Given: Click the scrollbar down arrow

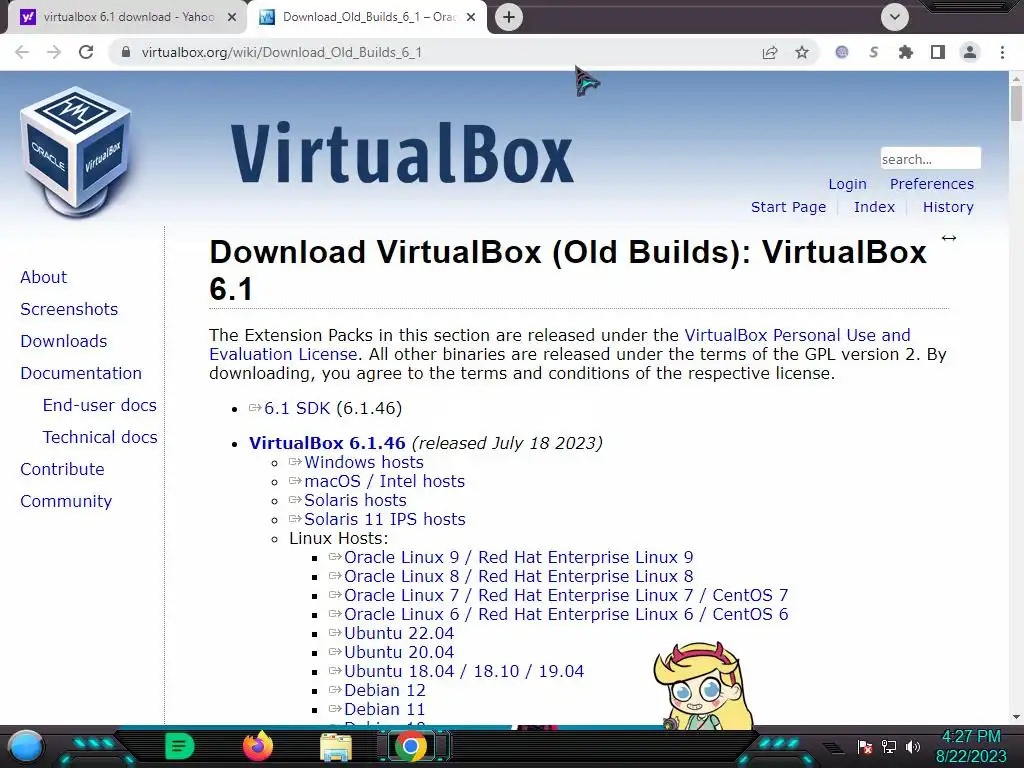Looking at the screenshot, I should tap(1016, 716).
